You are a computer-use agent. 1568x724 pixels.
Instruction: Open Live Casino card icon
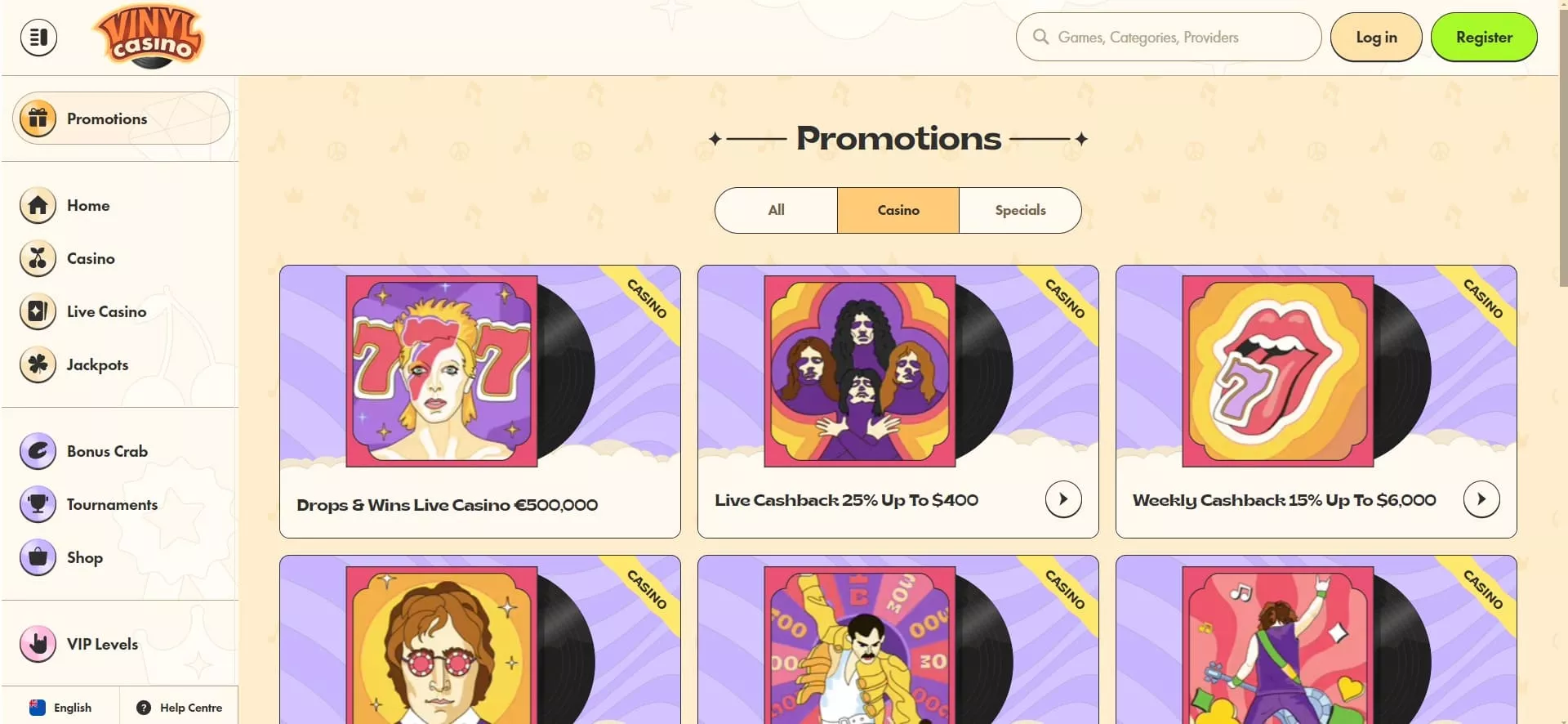pyautogui.click(x=38, y=311)
